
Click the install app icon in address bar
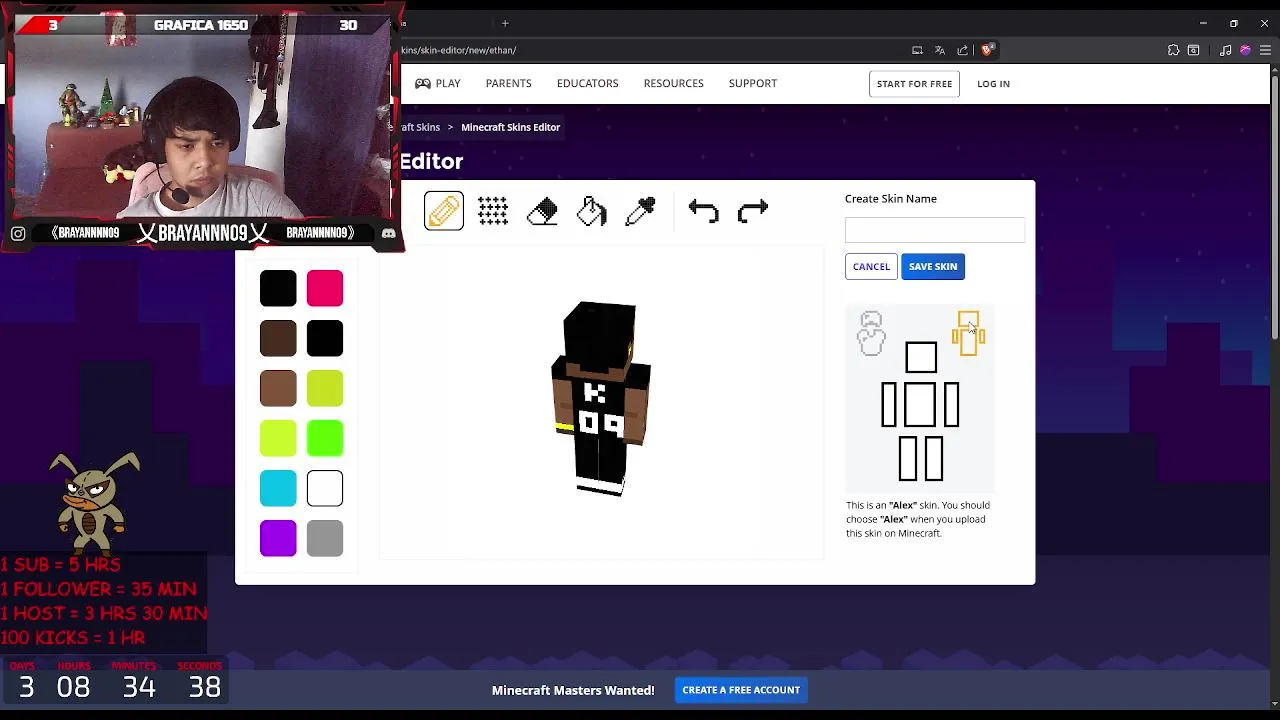917,50
